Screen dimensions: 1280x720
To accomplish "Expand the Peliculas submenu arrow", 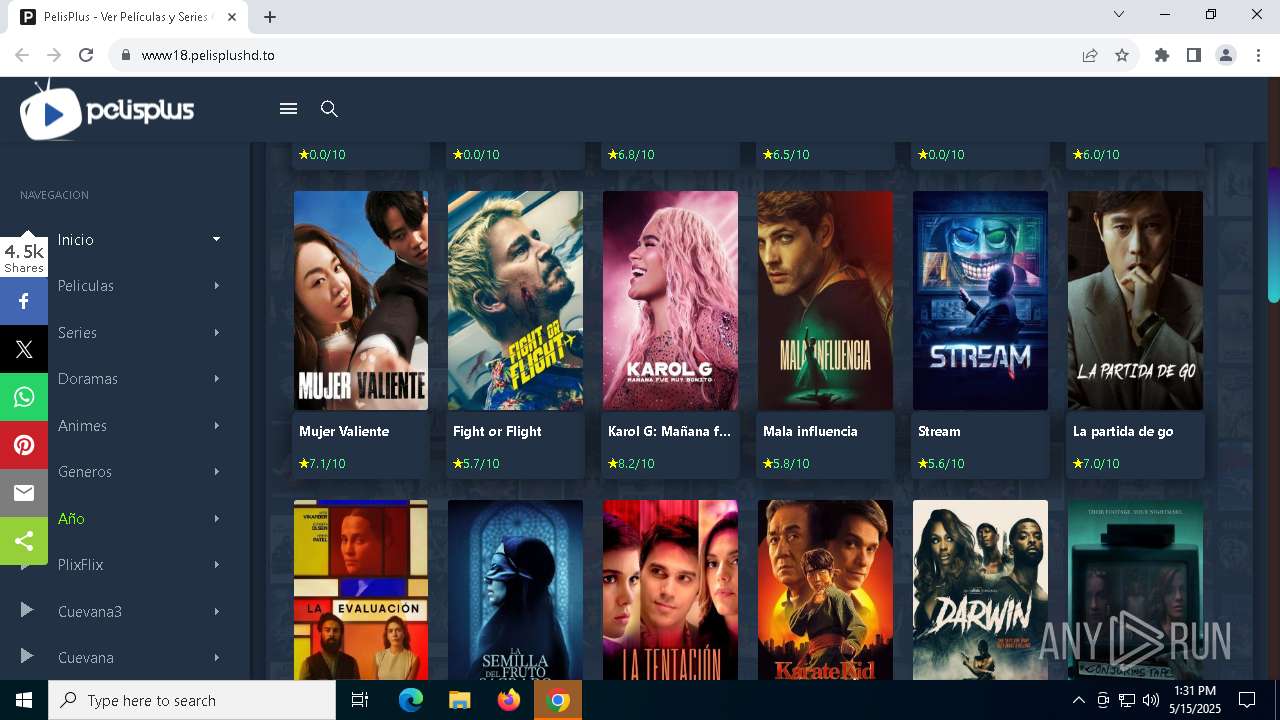I will 216,286.
